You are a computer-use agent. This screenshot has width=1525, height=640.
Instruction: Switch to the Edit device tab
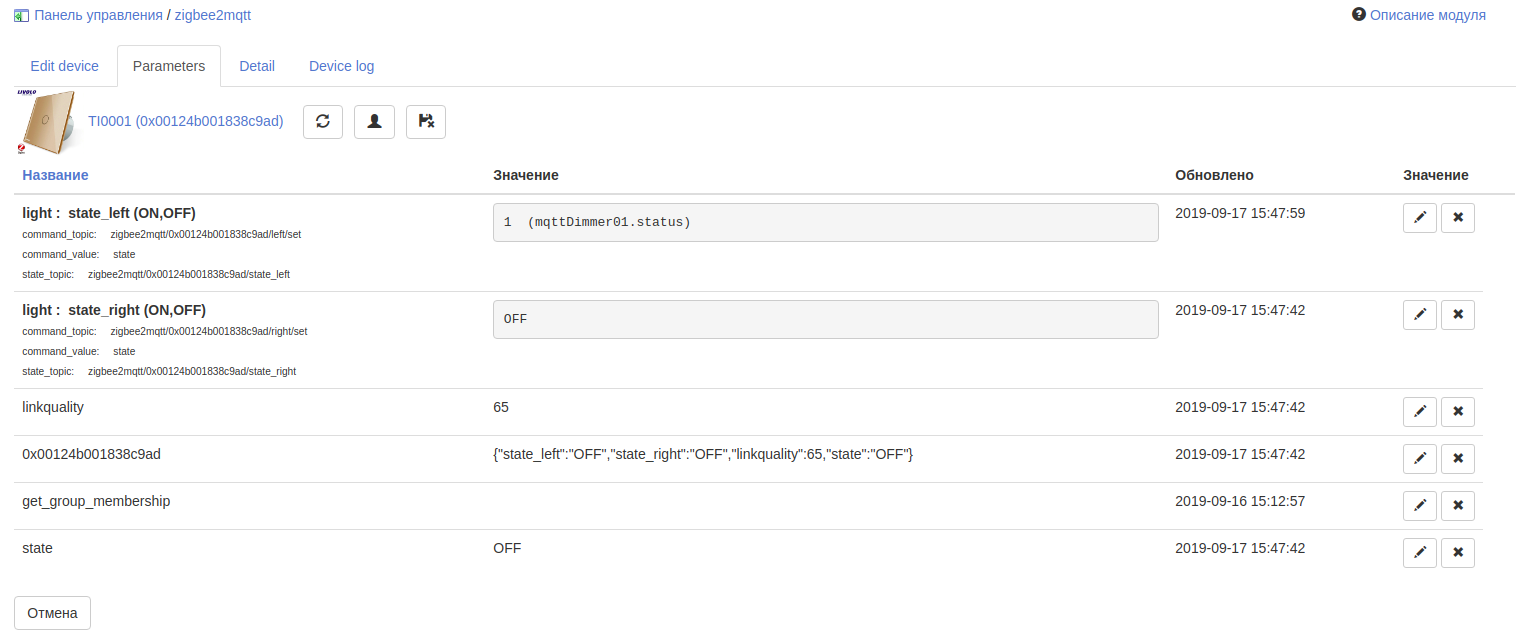point(65,66)
